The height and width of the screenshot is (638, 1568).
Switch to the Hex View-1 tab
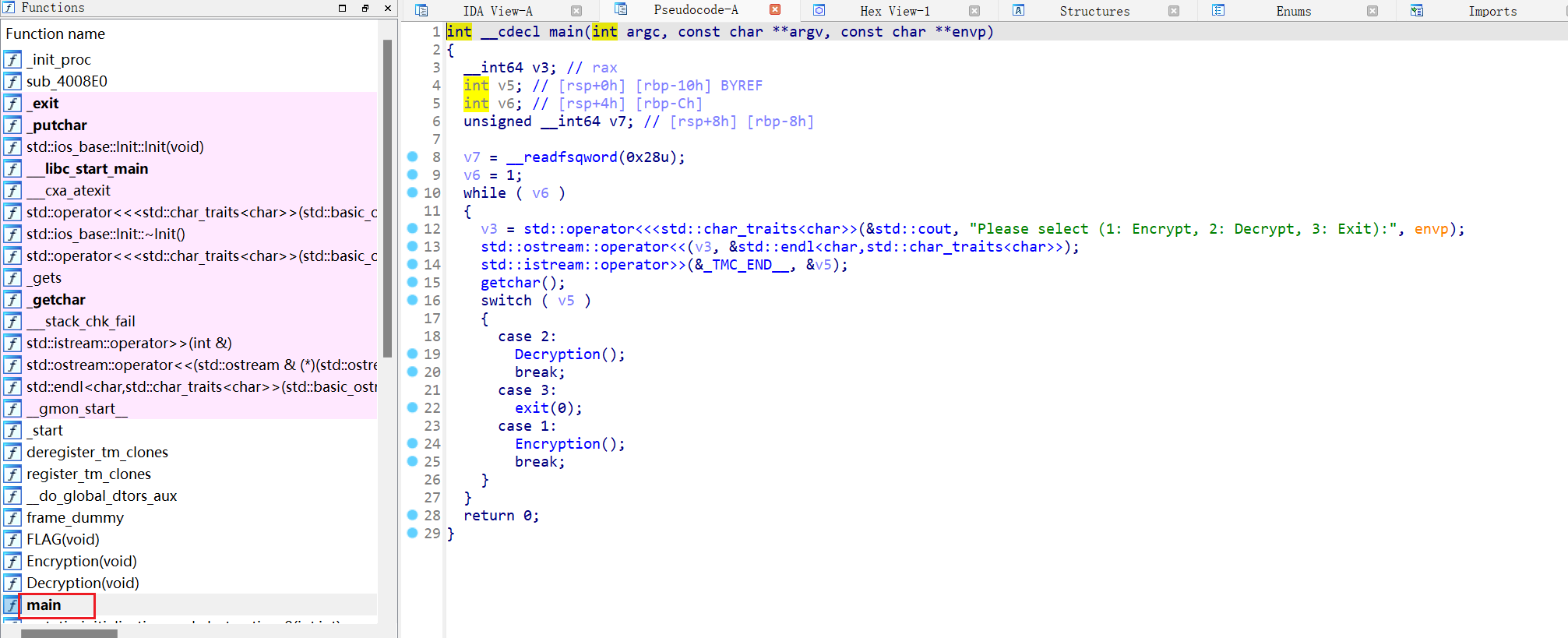[x=894, y=11]
